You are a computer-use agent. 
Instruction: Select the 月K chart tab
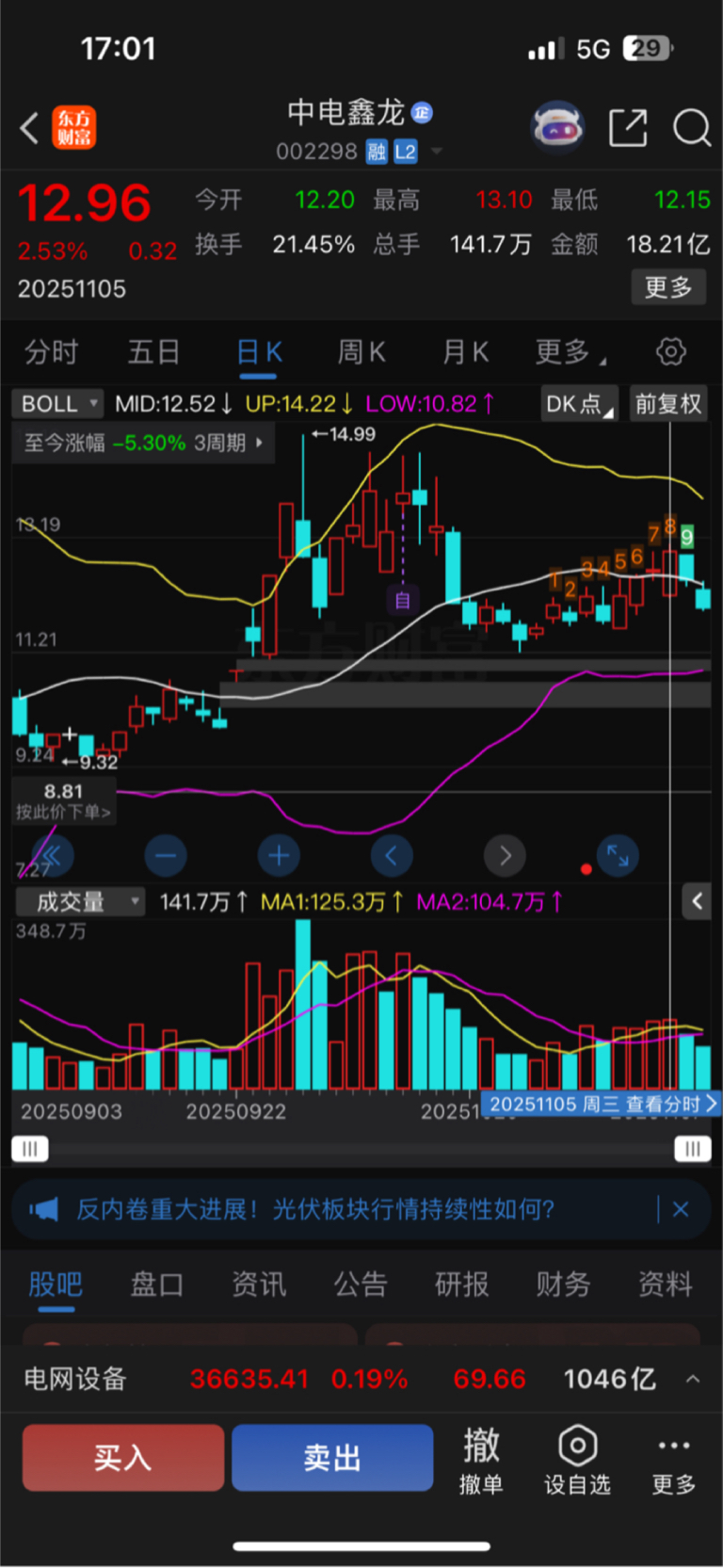tap(465, 352)
